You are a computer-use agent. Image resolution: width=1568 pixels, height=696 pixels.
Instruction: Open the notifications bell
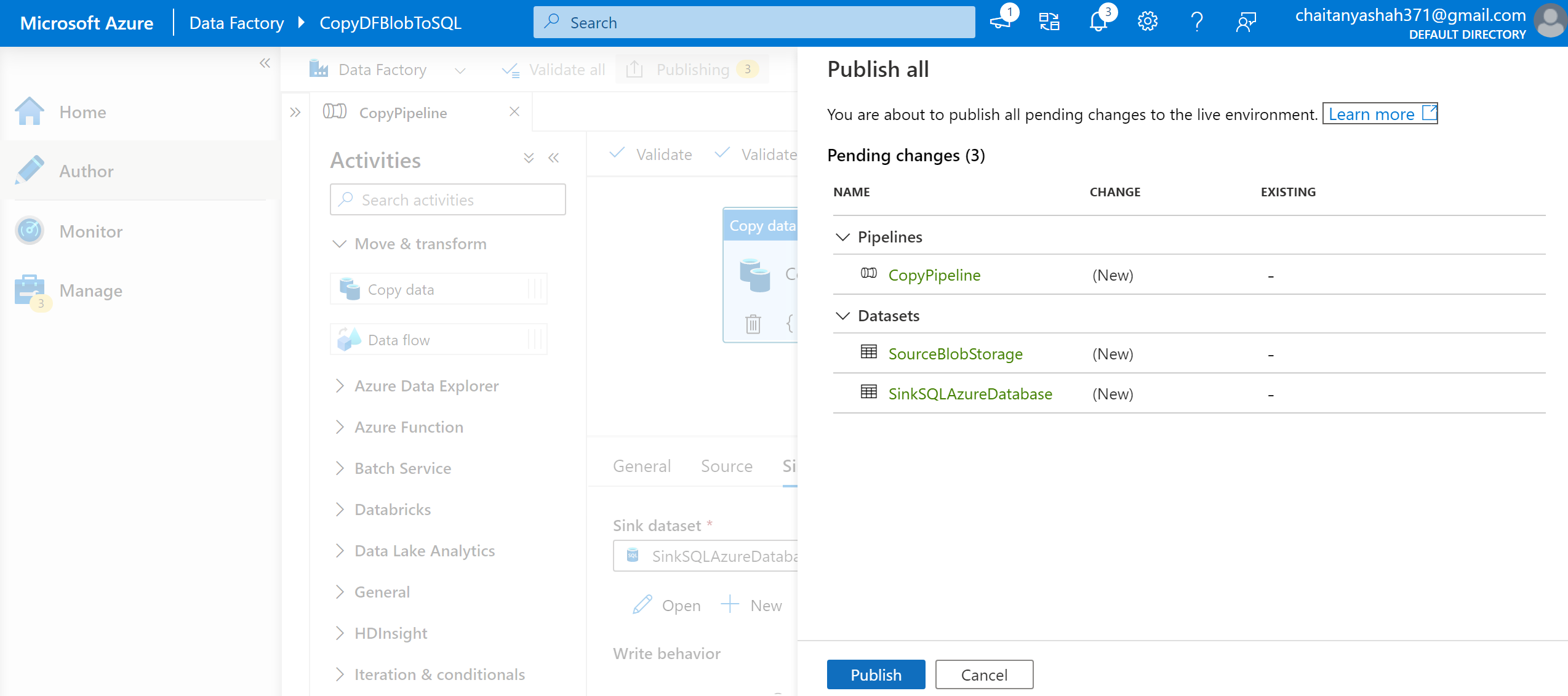tap(1098, 22)
